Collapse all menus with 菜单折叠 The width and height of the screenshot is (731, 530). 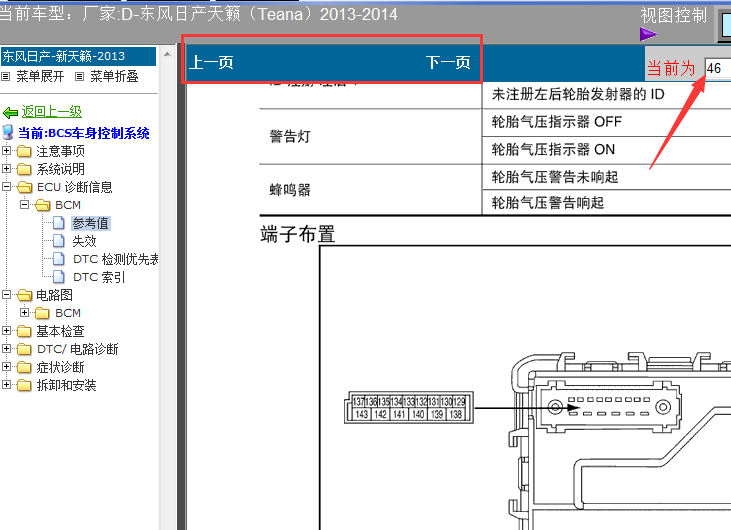(114, 76)
